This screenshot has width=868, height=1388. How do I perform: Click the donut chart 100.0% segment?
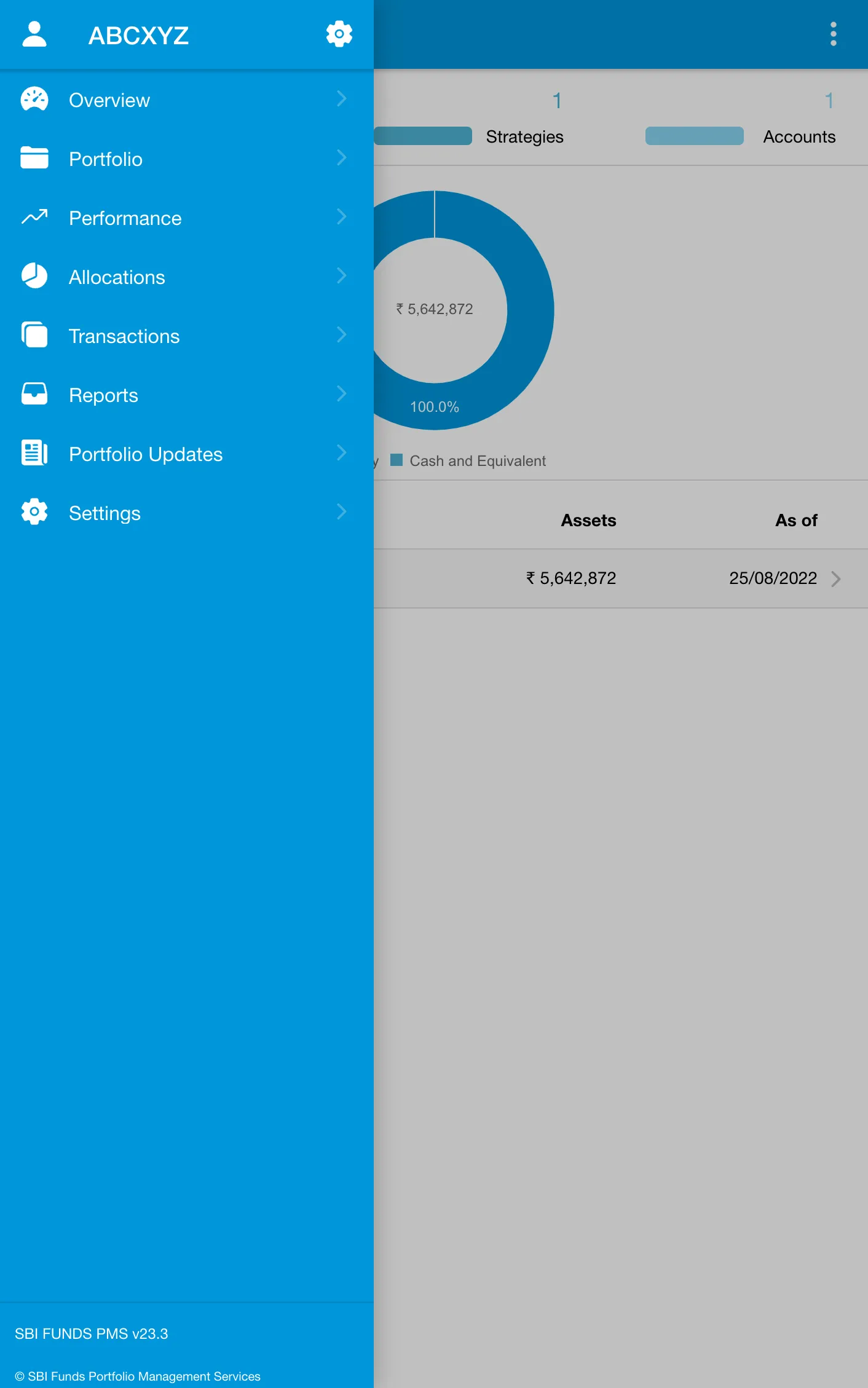click(435, 407)
